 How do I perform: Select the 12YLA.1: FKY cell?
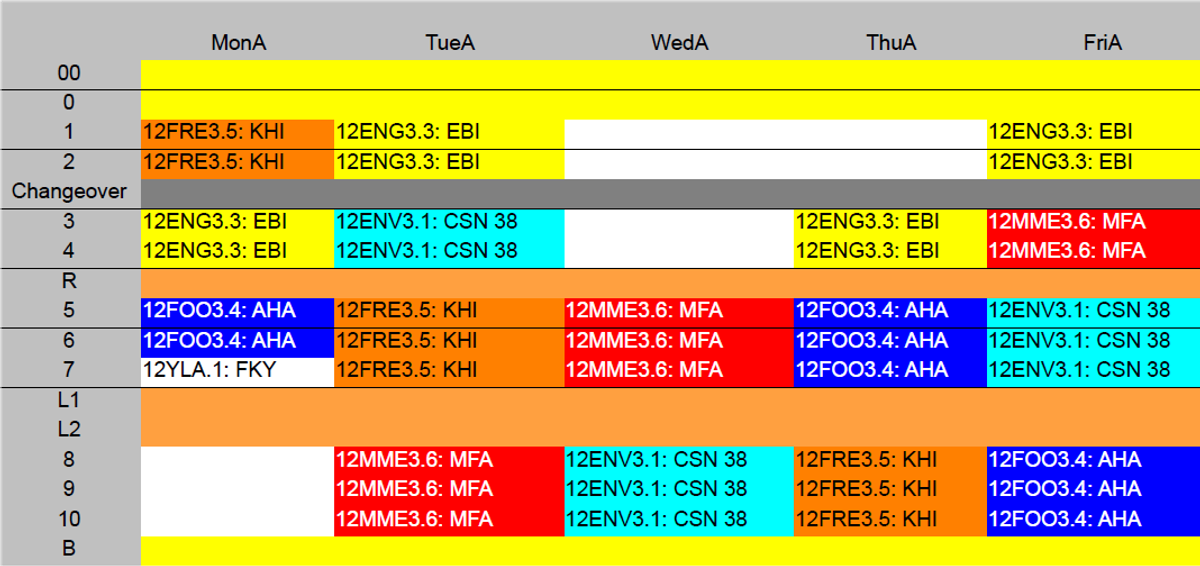[236, 371]
